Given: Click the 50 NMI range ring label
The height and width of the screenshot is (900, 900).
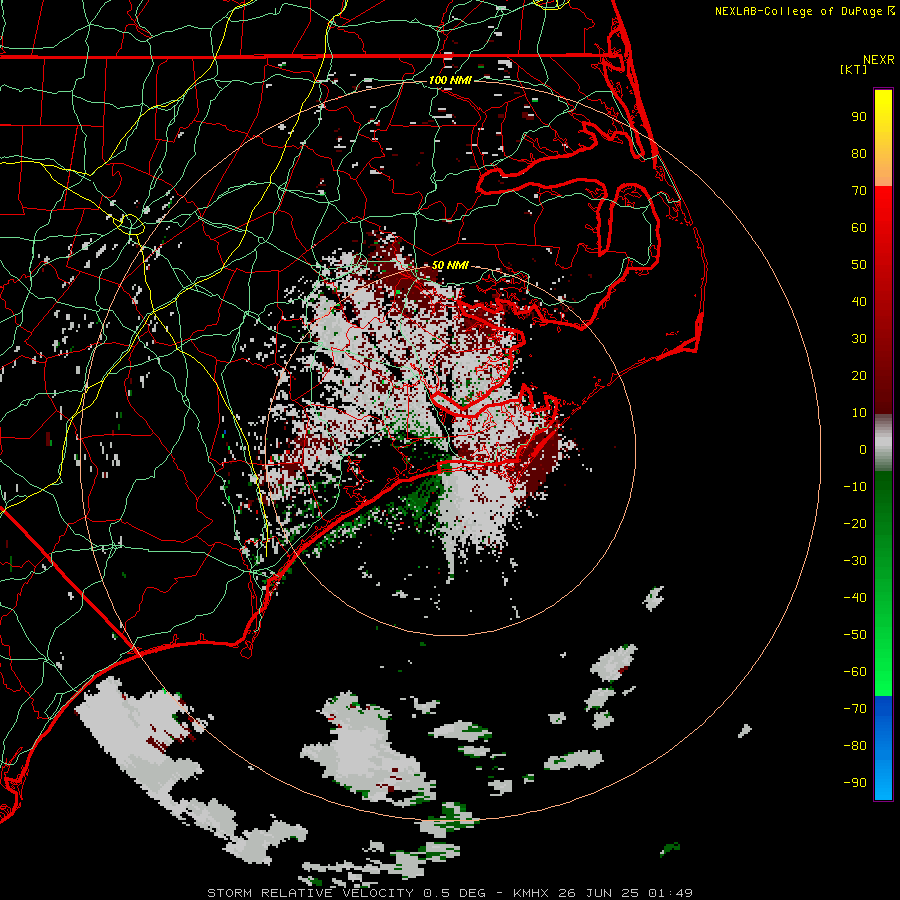Looking at the screenshot, I should coord(450,265).
